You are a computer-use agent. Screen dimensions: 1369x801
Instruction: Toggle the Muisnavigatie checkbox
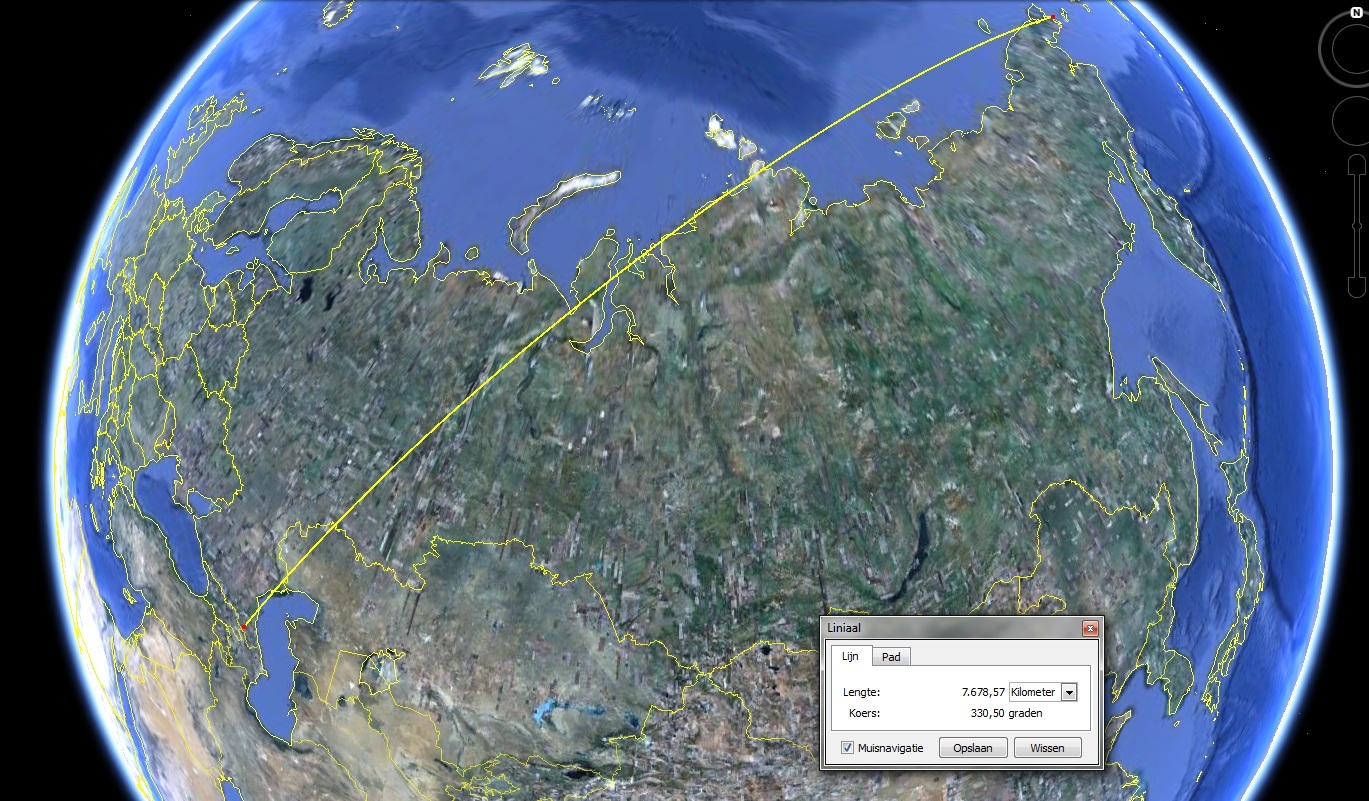pos(848,748)
